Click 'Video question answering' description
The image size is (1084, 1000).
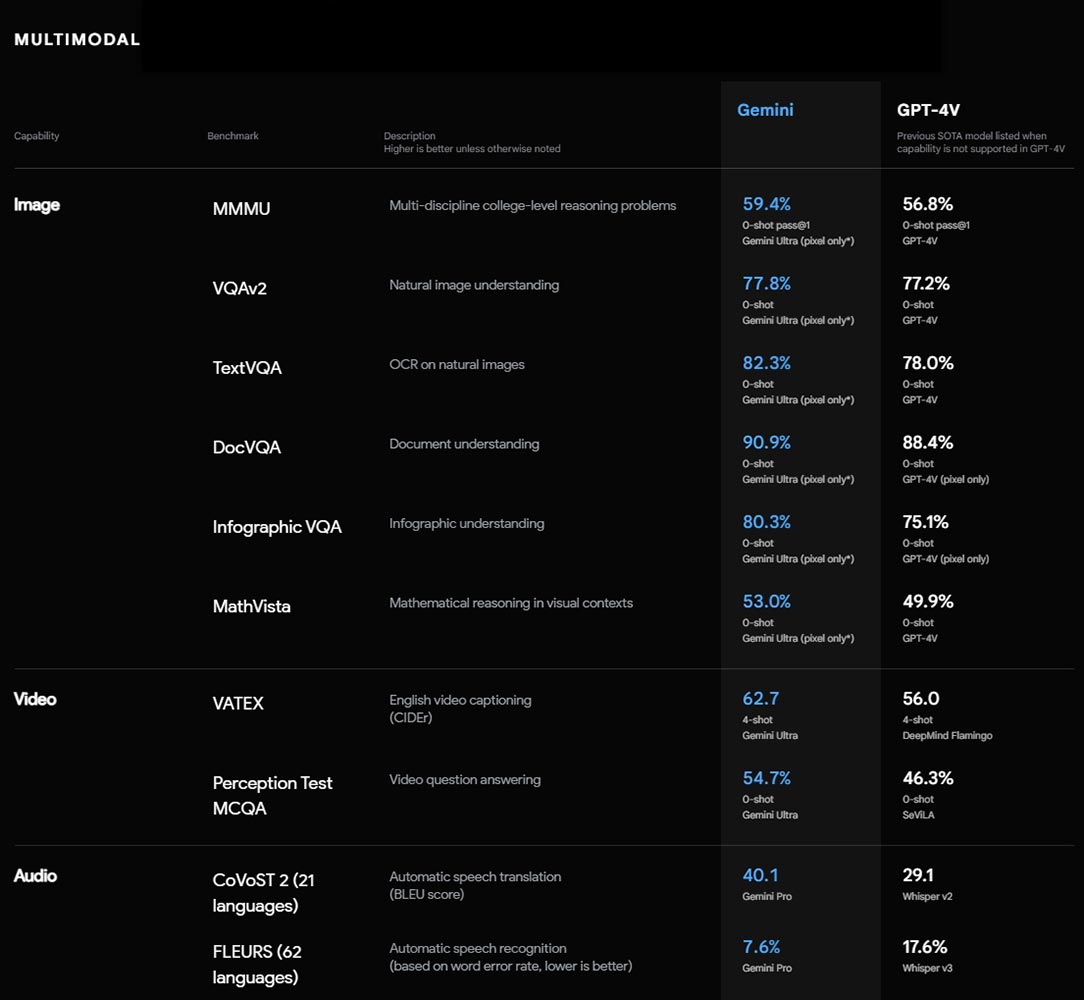pyautogui.click(x=465, y=779)
